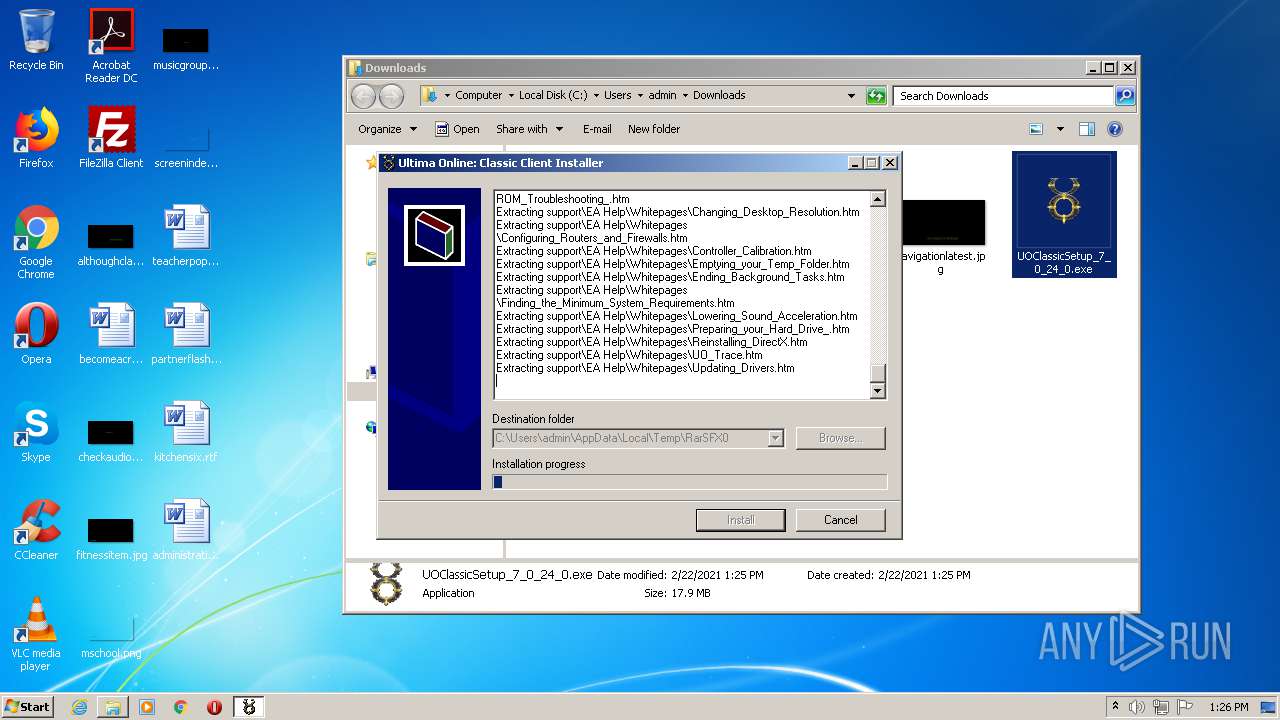Click Extracting Updating_Drivers.htm log line
The height and width of the screenshot is (720, 1280).
(646, 368)
